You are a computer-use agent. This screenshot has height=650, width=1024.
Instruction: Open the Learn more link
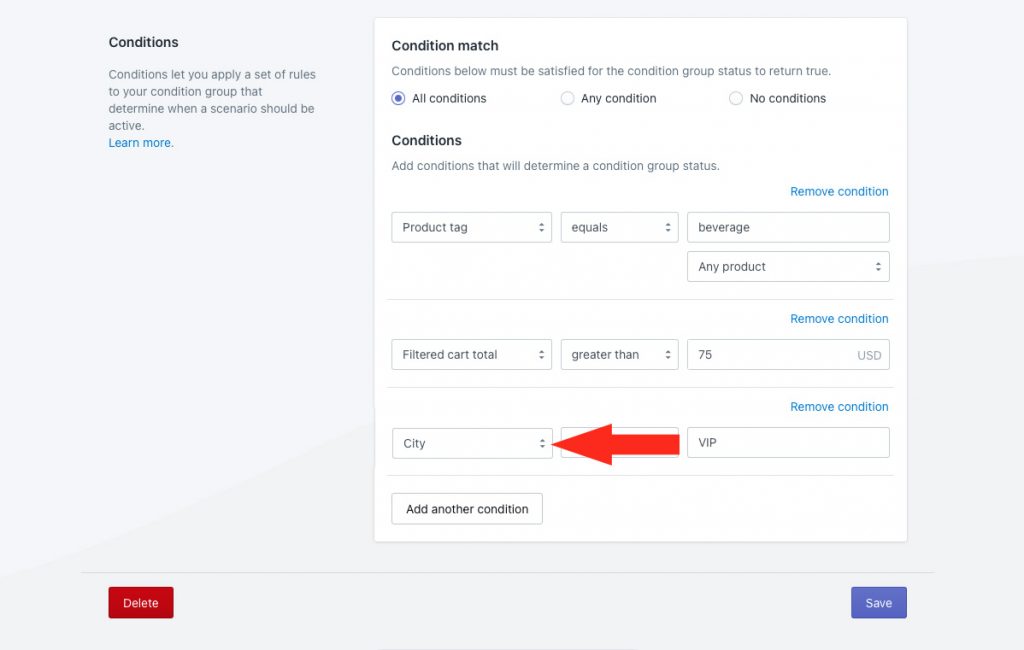tap(141, 143)
